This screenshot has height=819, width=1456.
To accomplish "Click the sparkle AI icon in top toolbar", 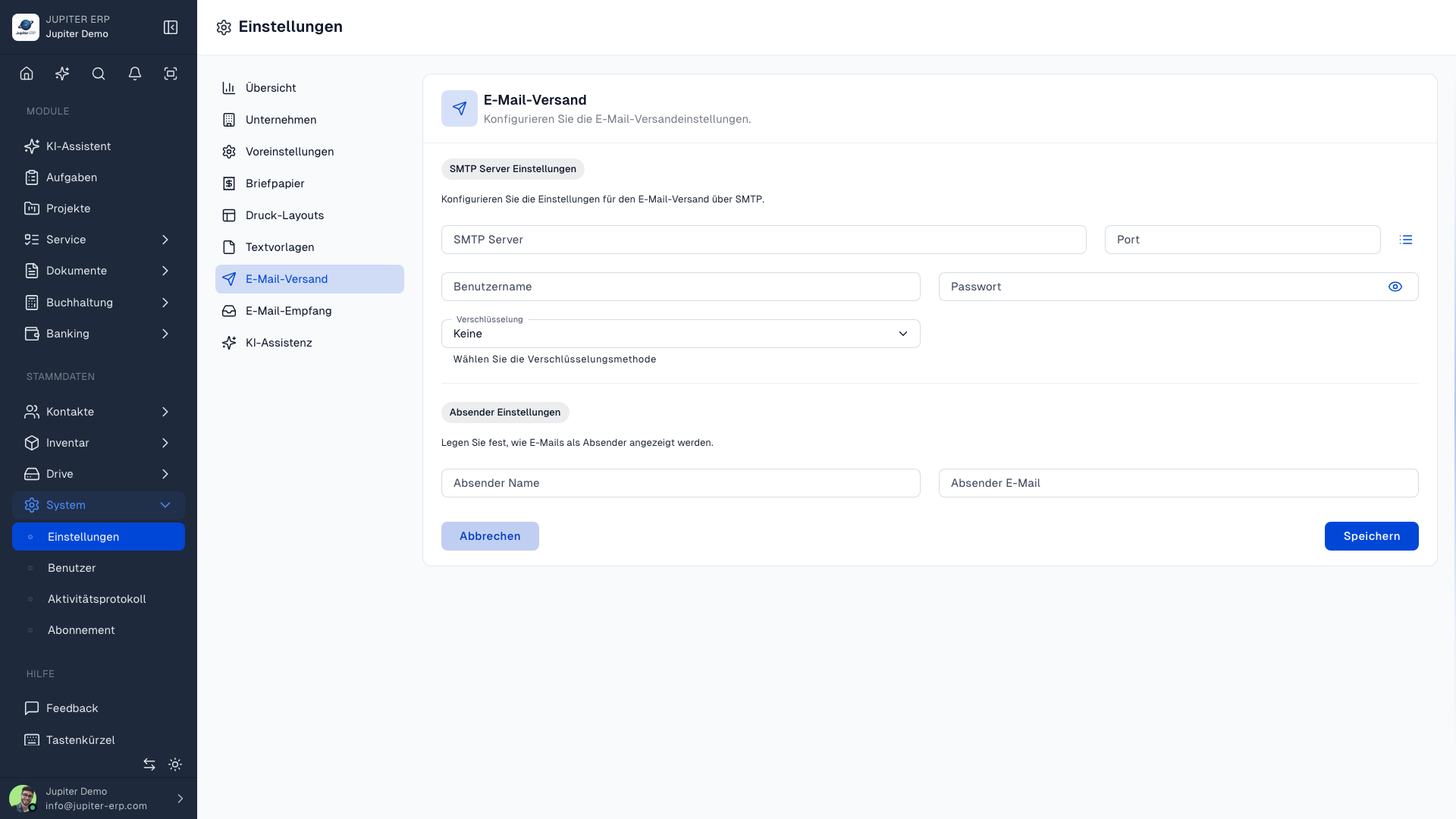I will coord(62,74).
